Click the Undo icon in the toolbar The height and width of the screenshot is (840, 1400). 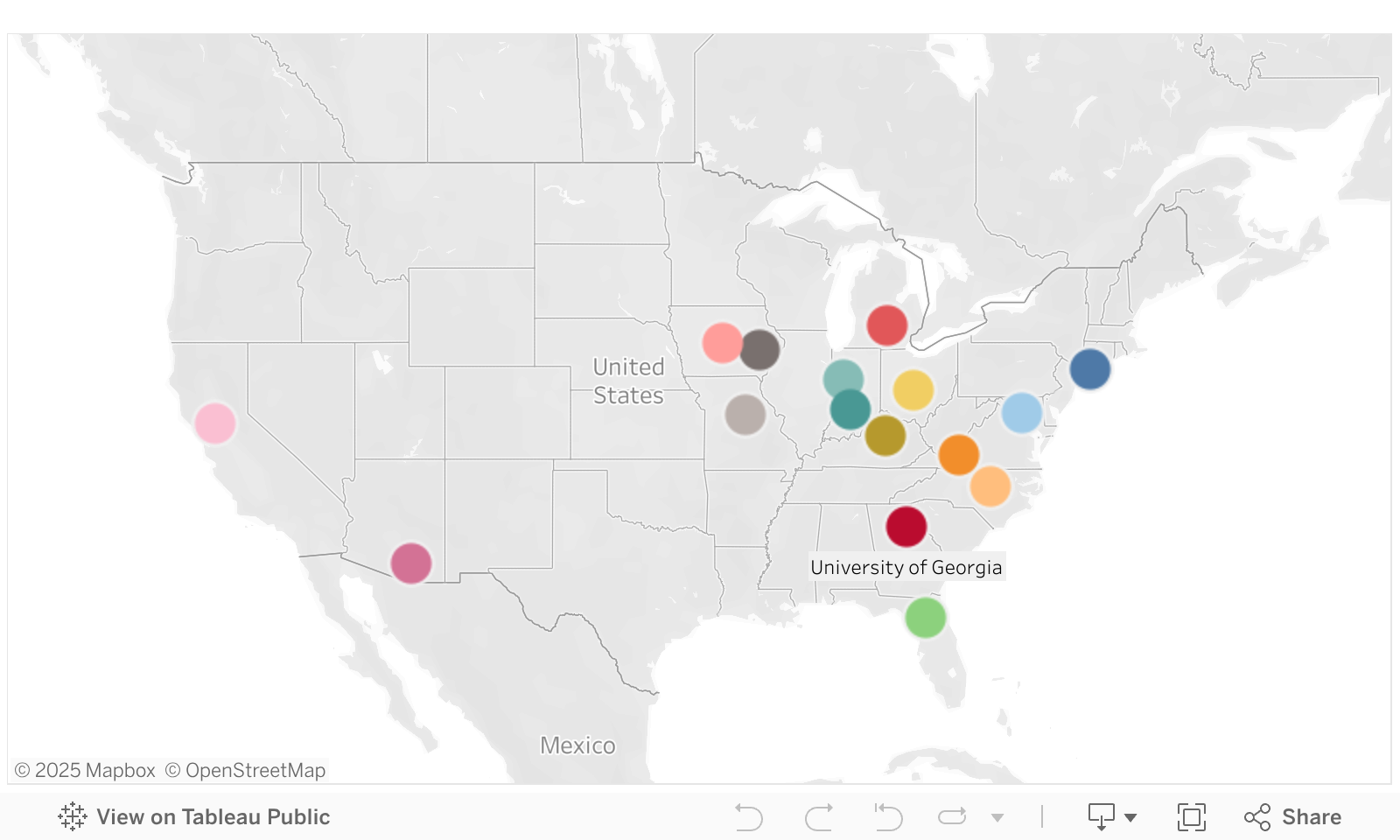pos(748,816)
